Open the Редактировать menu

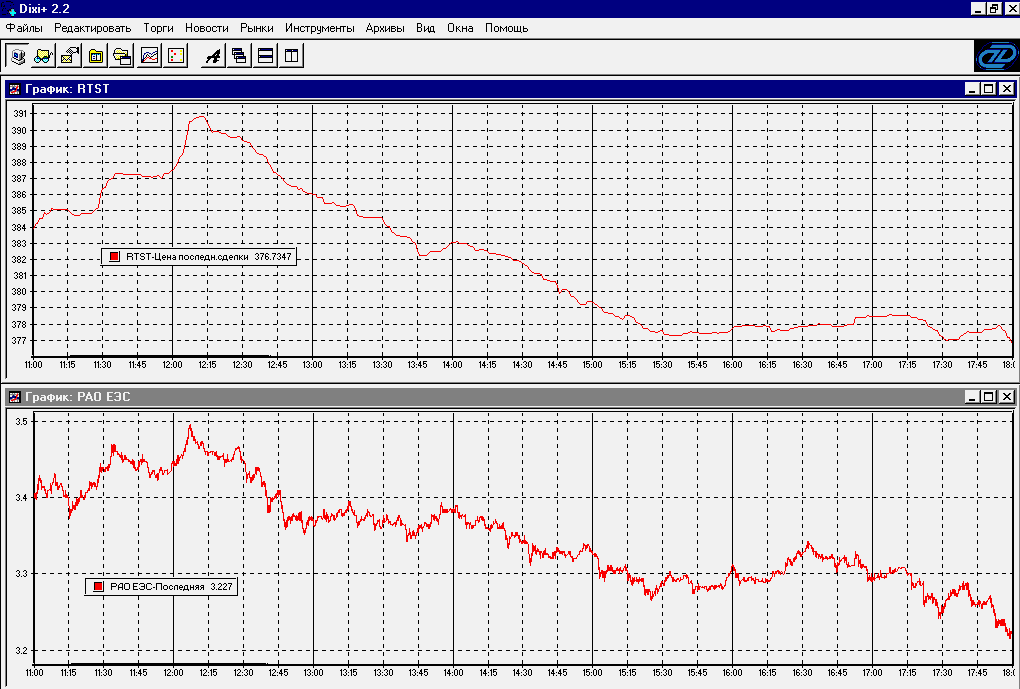point(92,28)
